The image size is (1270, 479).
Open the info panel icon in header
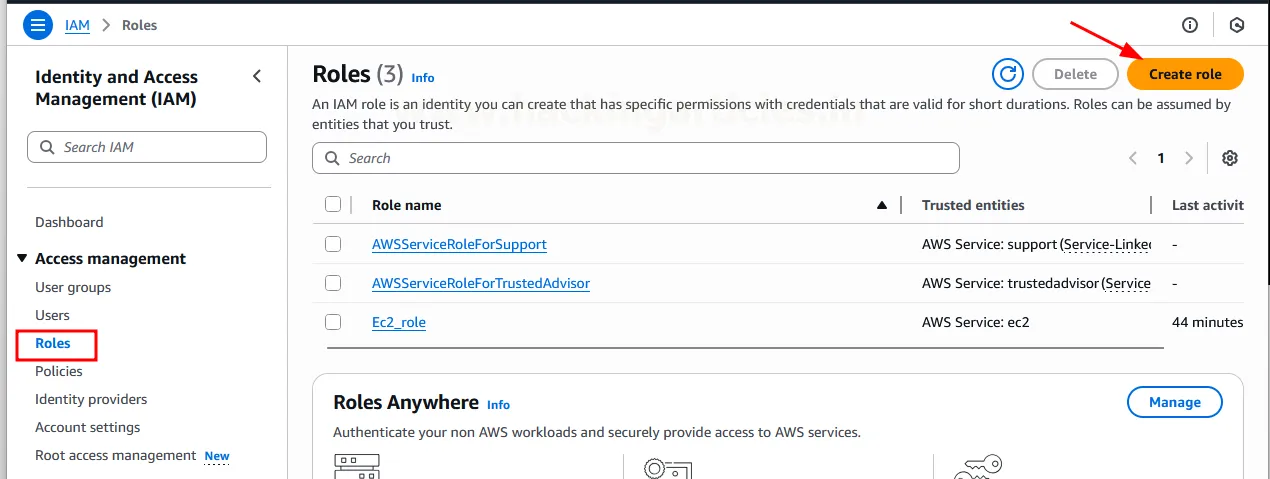click(x=1190, y=25)
